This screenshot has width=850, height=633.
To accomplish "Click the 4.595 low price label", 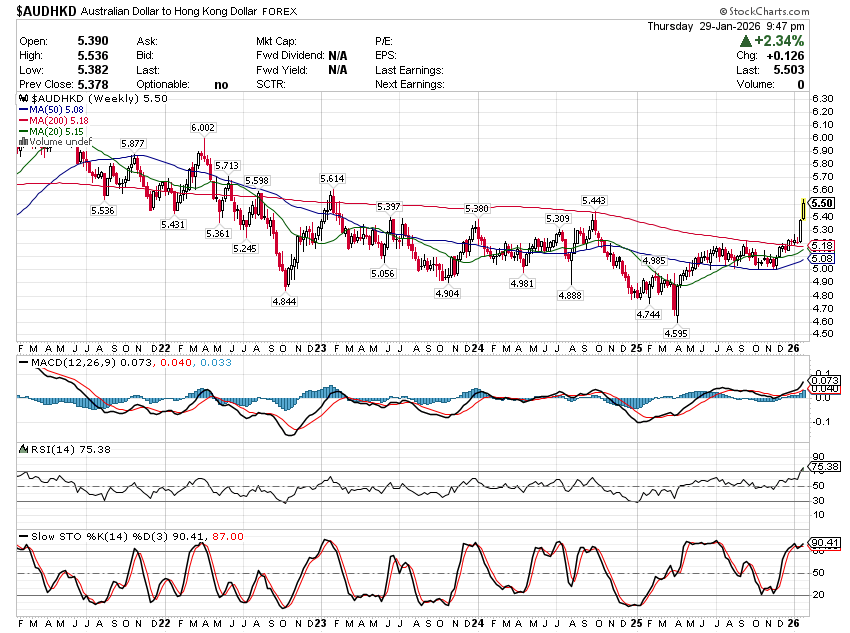I will [x=677, y=332].
